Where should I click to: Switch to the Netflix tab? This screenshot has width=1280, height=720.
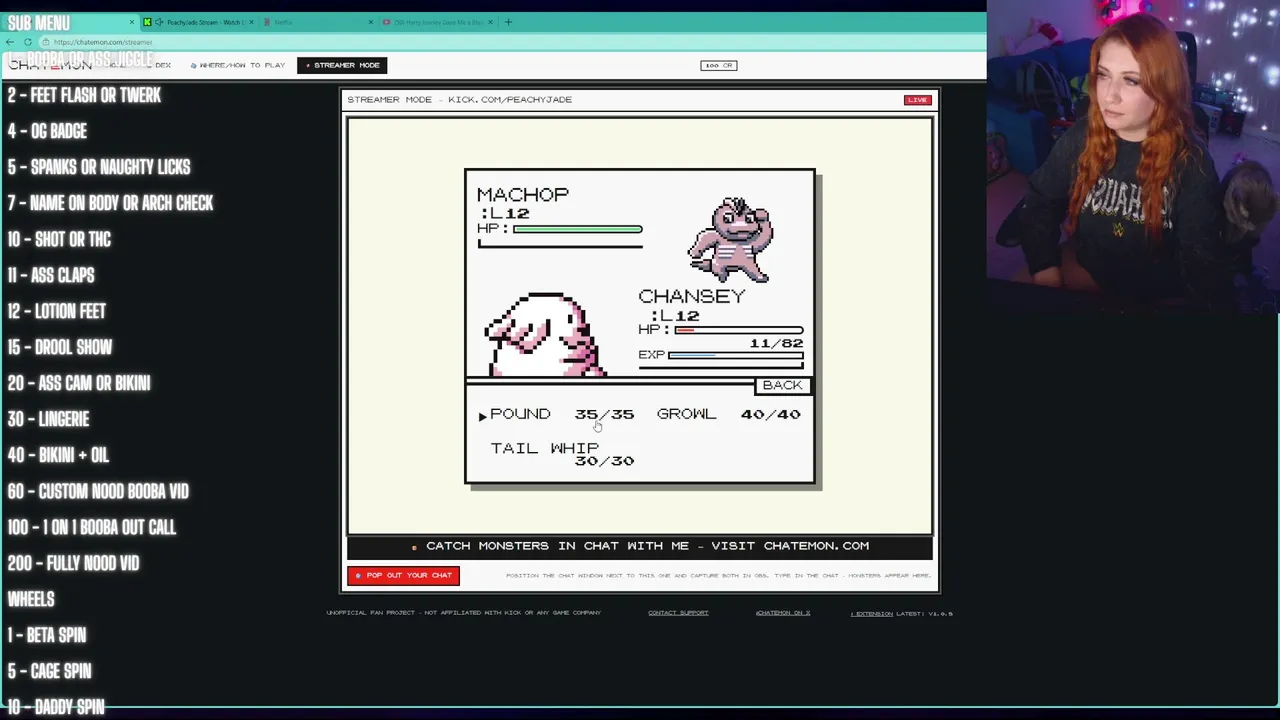[x=319, y=22]
